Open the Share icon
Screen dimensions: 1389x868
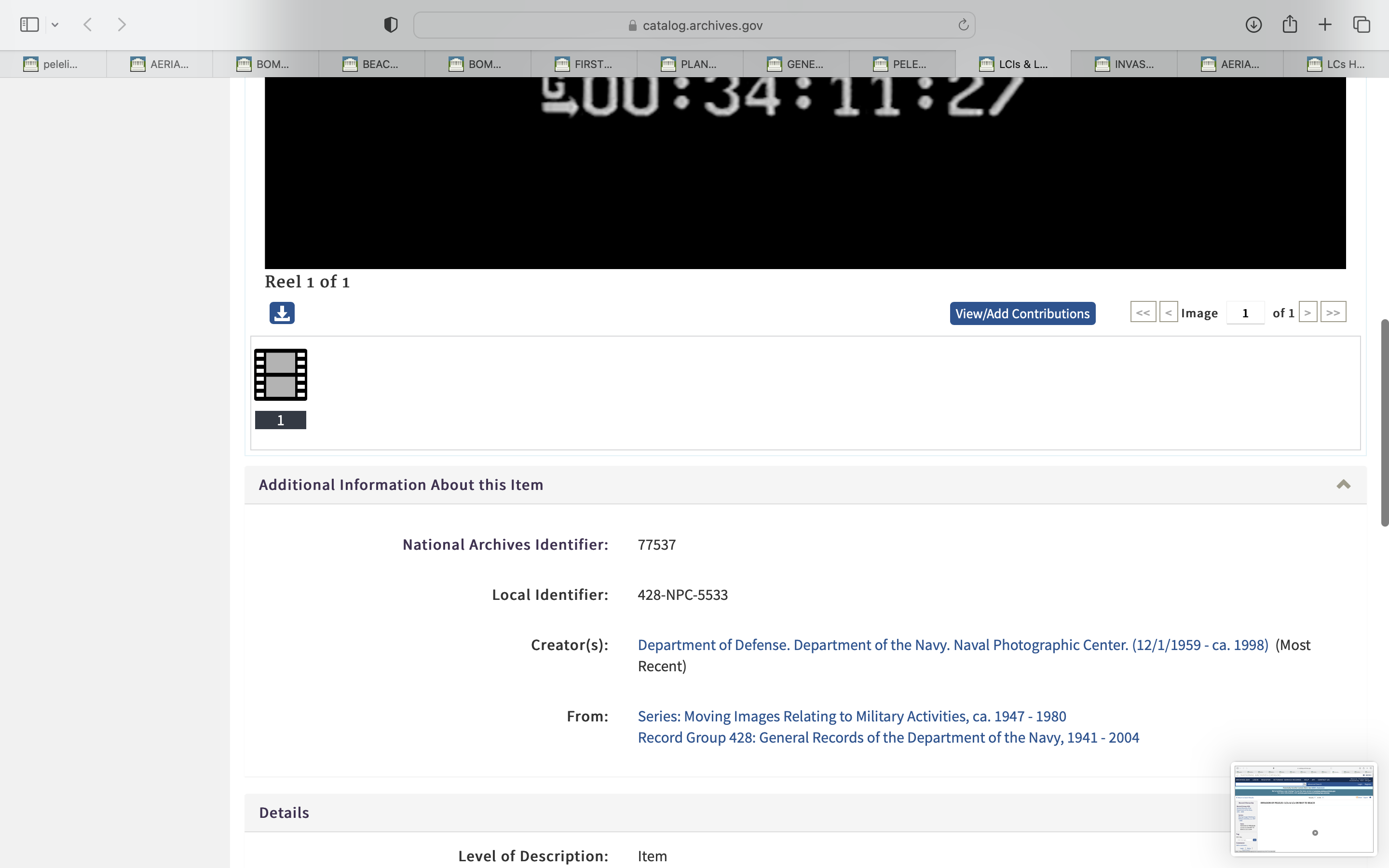click(1290, 25)
